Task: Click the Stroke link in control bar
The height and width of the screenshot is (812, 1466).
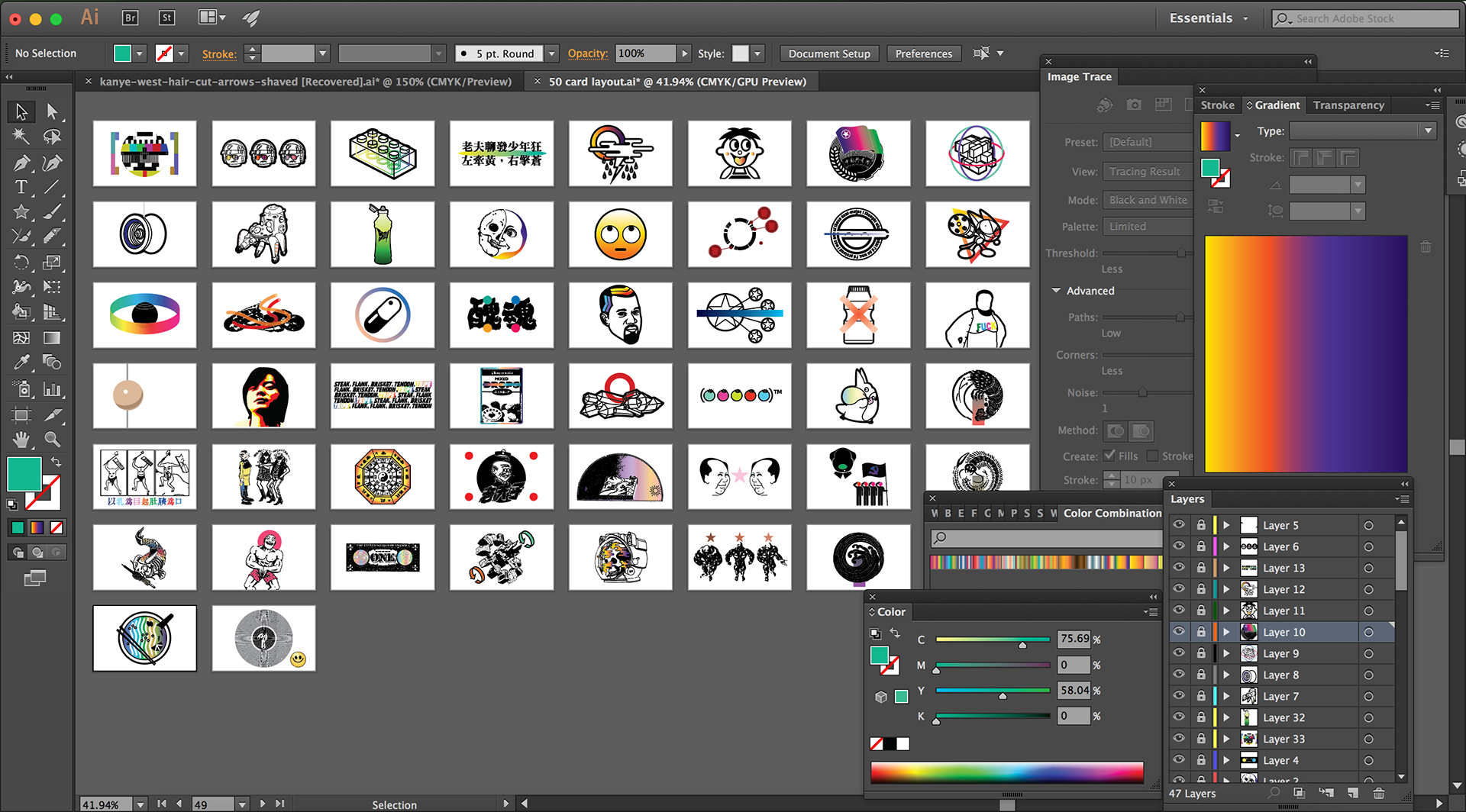Action: point(219,53)
